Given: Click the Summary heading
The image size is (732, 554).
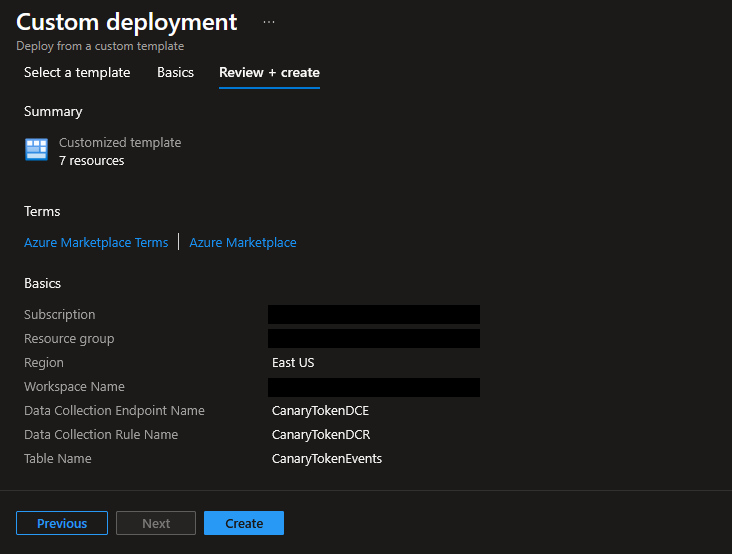Looking at the screenshot, I should point(53,112).
